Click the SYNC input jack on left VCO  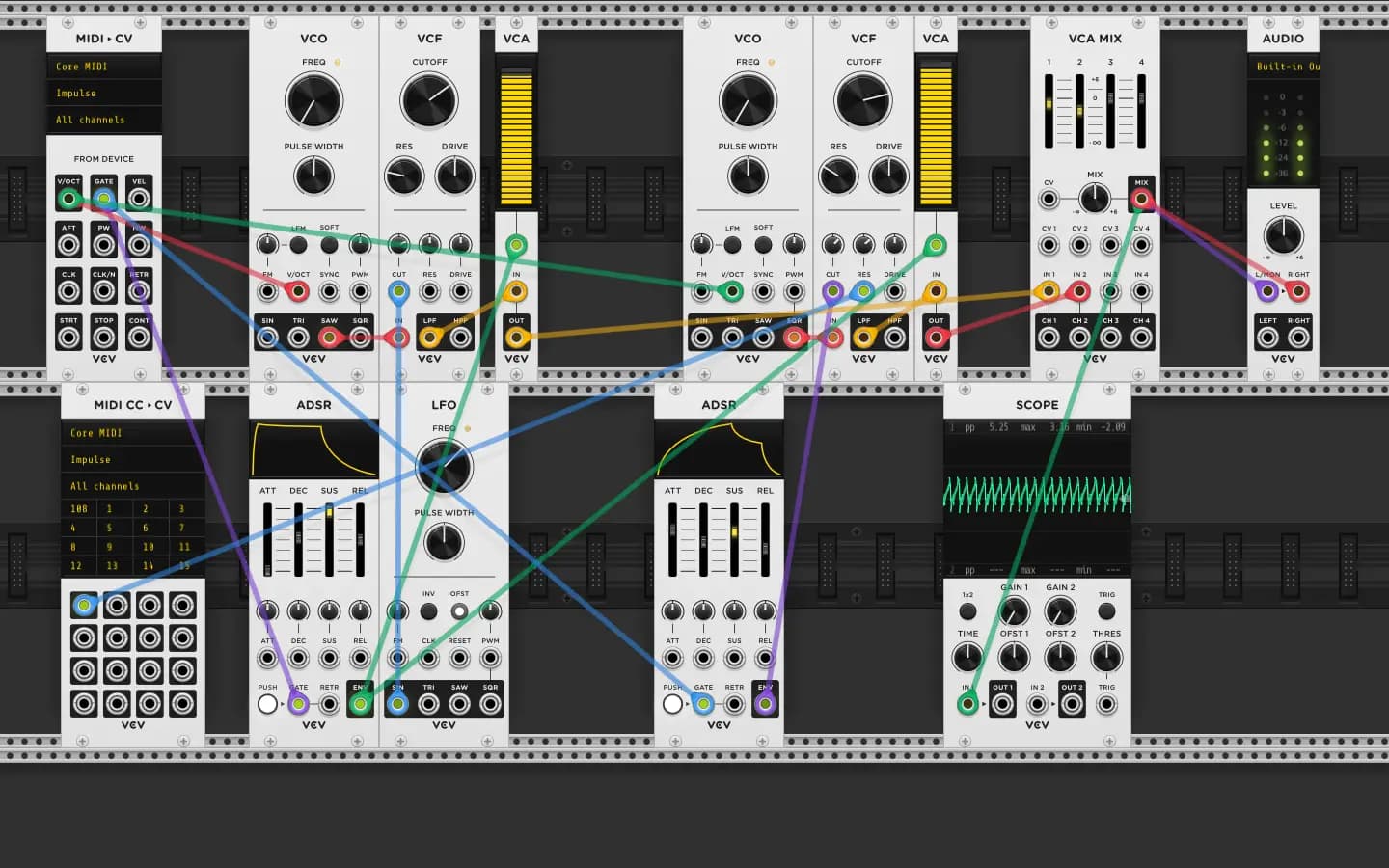tap(329, 291)
